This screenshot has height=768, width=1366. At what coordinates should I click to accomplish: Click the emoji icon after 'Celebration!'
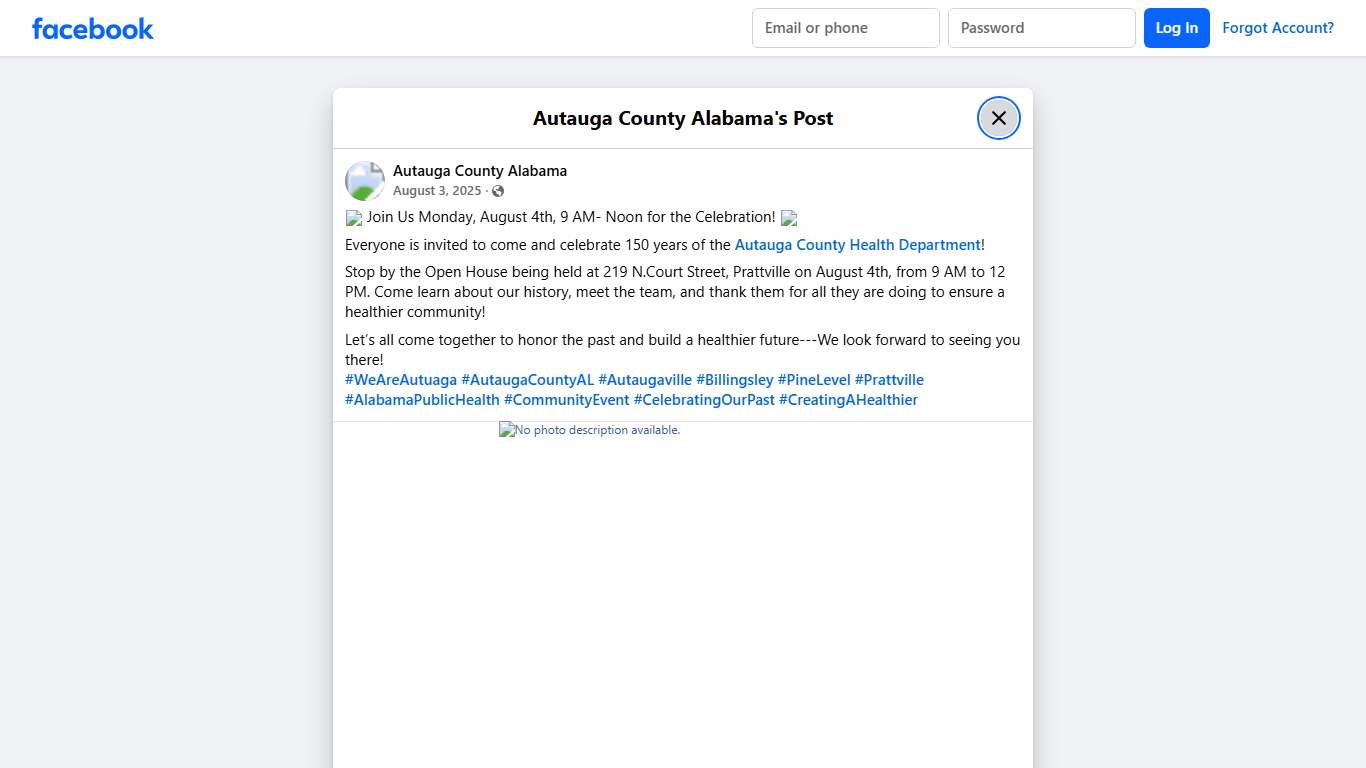(789, 218)
